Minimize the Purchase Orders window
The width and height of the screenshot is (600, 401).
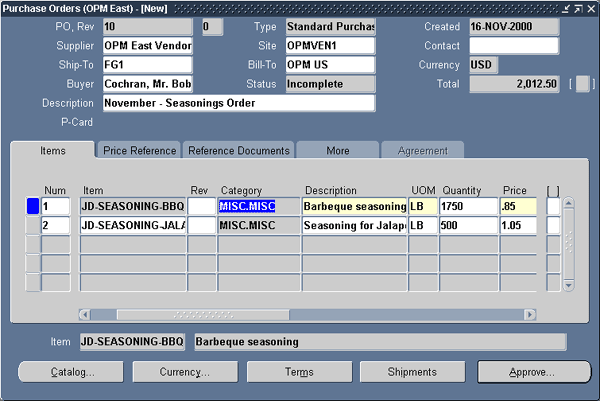pyautogui.click(x=566, y=8)
